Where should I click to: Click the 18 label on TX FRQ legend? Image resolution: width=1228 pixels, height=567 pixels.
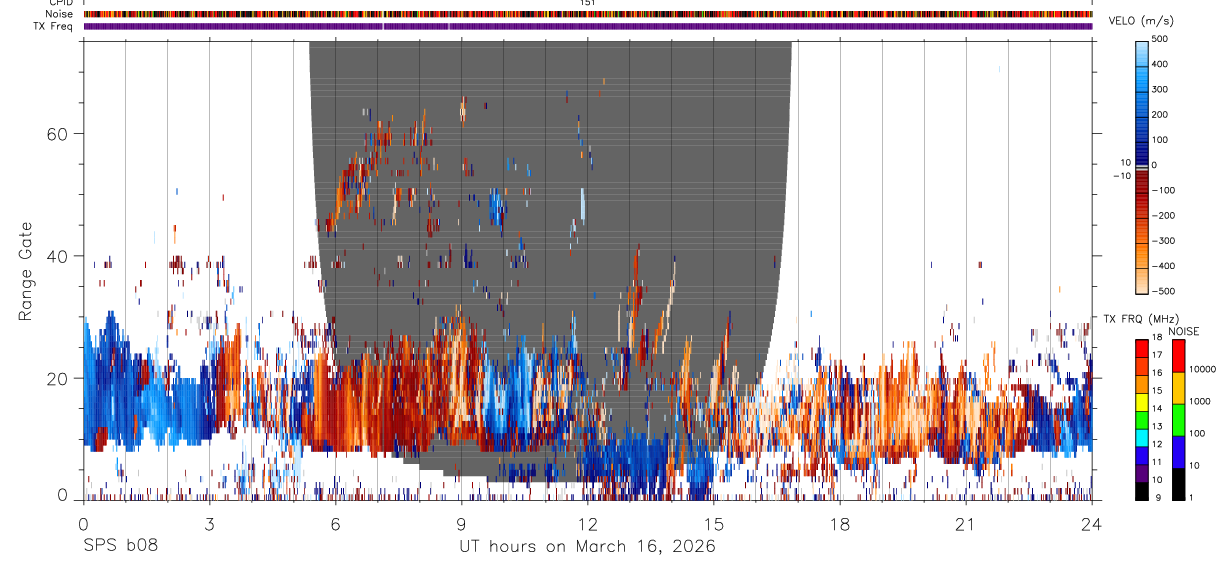pyautogui.click(x=1158, y=338)
